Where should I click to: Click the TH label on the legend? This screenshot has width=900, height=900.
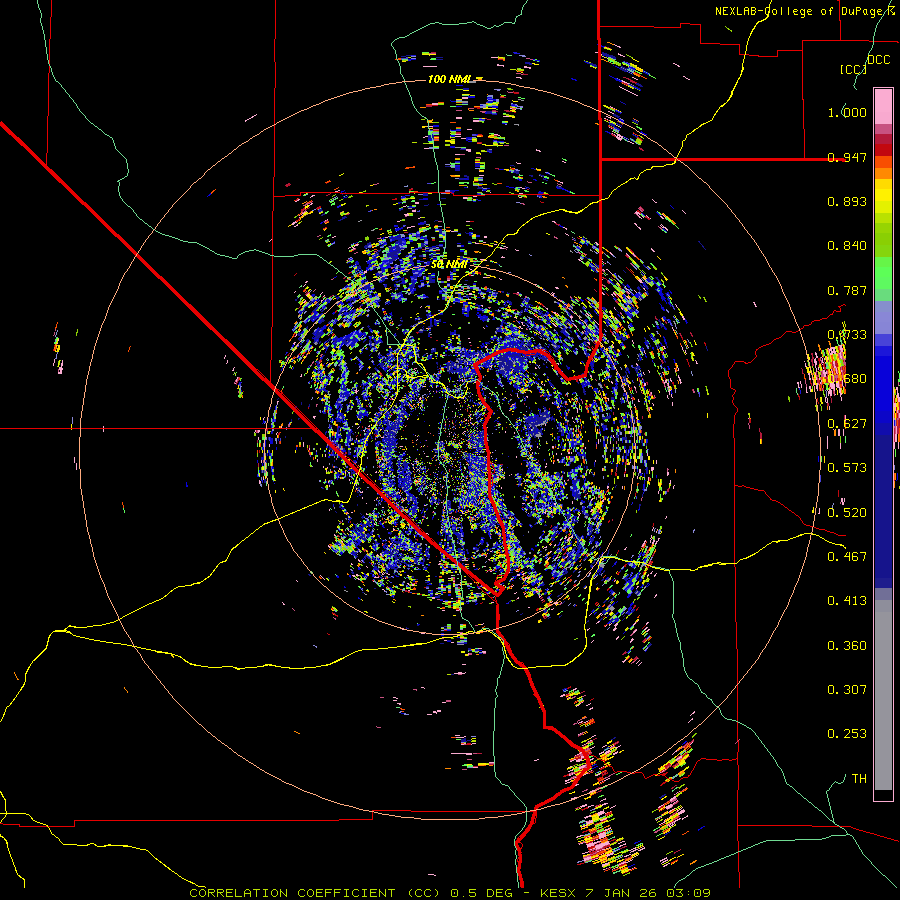tap(859, 779)
